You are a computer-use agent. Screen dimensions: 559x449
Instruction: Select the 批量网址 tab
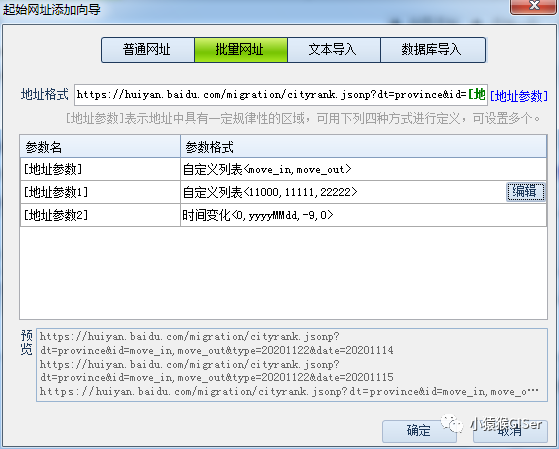241,50
